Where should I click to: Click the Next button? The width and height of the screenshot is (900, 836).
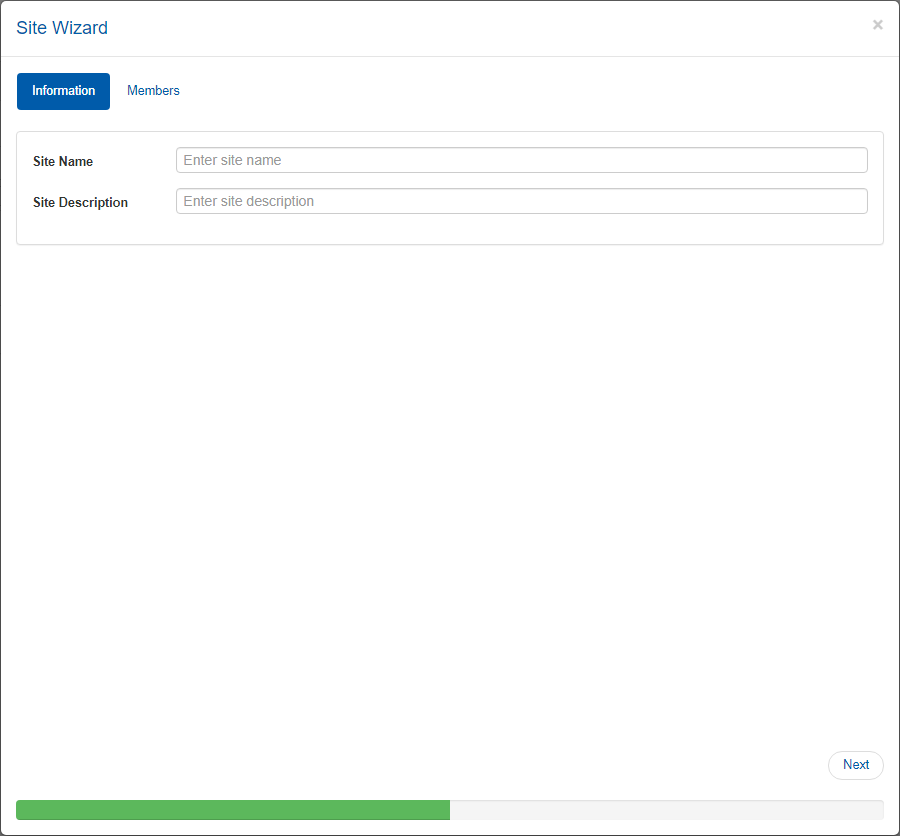pyautogui.click(x=855, y=765)
